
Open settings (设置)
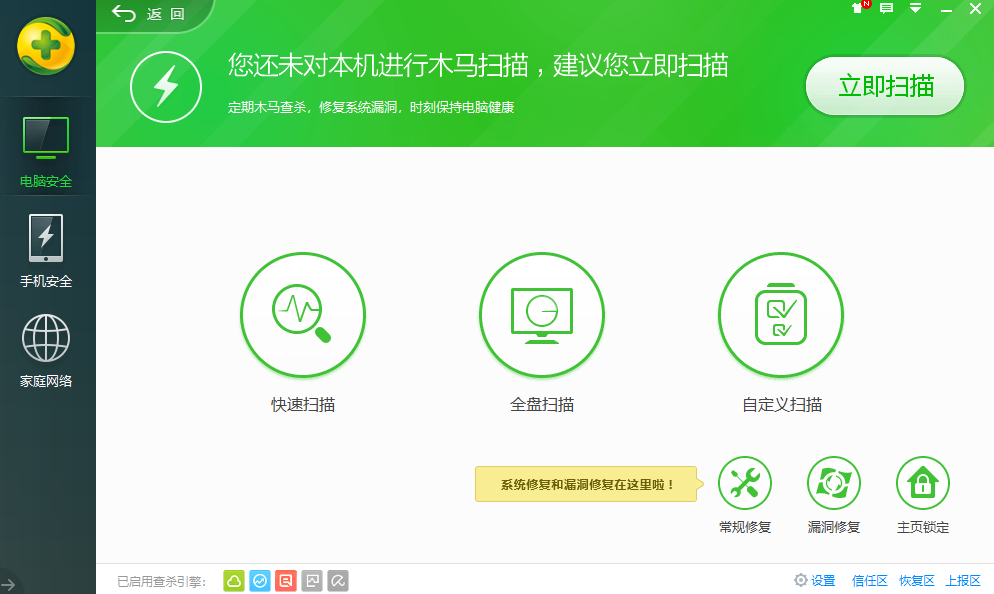[x=814, y=580]
